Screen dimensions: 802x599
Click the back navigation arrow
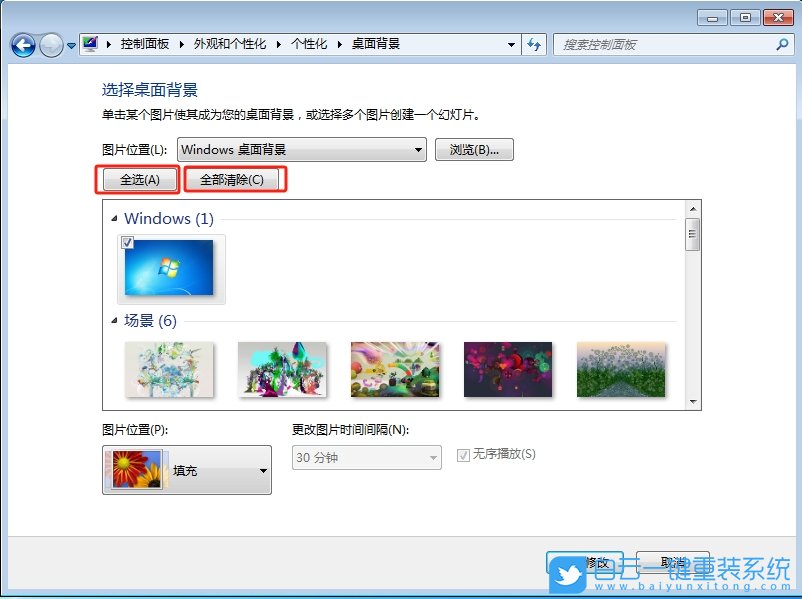pyautogui.click(x=22, y=45)
